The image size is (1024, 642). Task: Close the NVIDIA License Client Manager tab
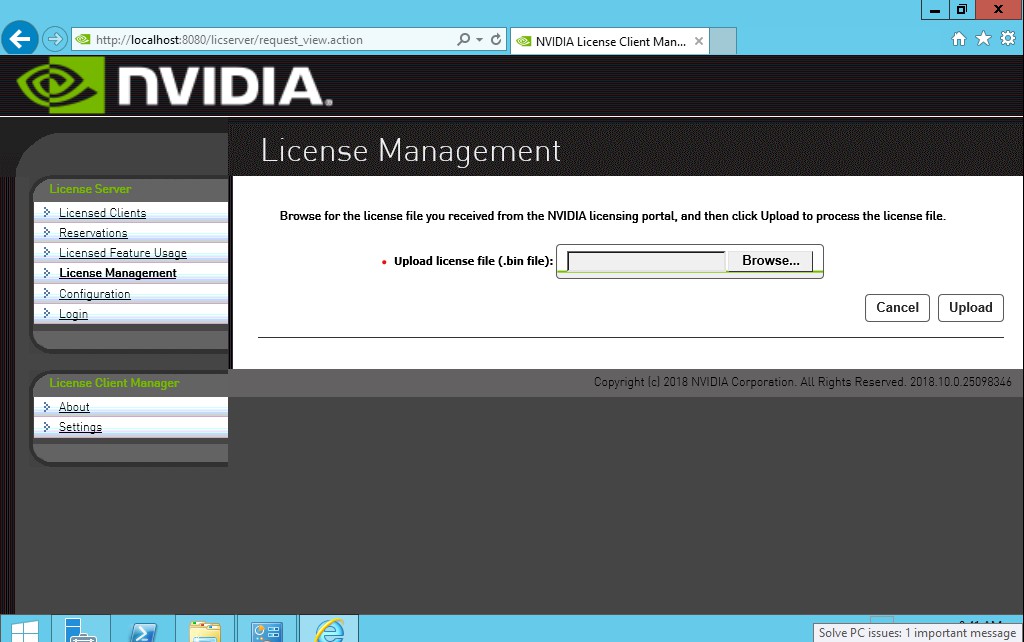point(699,41)
